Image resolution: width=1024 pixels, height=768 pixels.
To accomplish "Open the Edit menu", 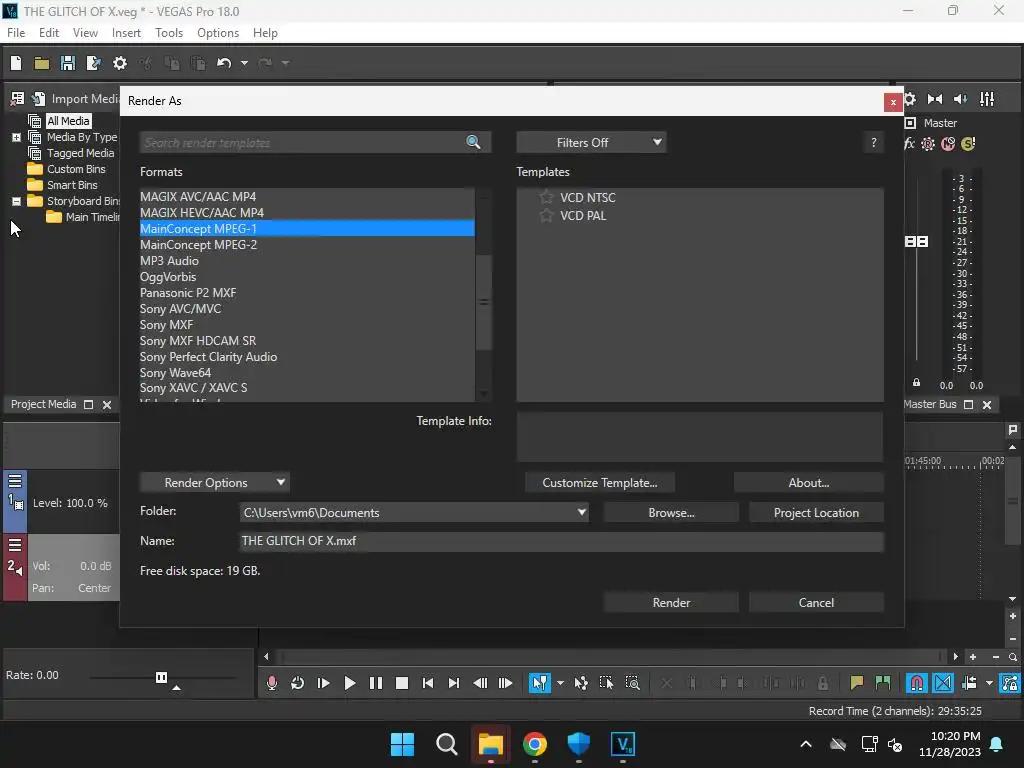I will pyautogui.click(x=48, y=33).
